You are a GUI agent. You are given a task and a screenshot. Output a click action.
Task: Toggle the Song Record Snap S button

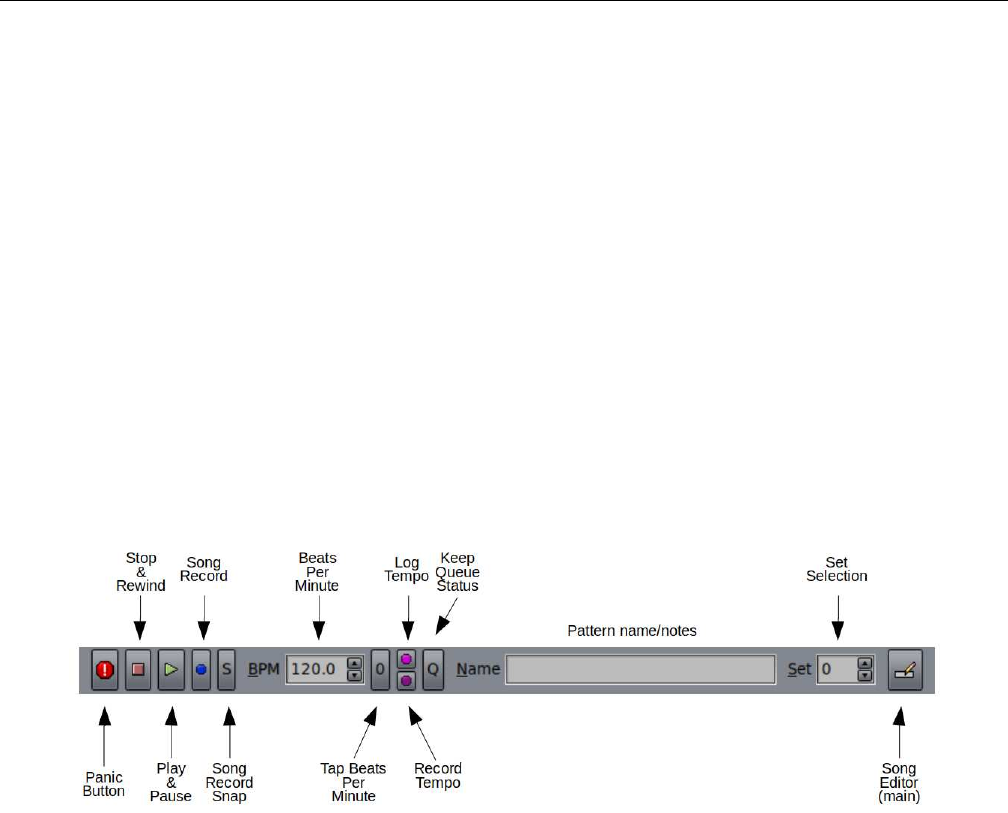226,670
